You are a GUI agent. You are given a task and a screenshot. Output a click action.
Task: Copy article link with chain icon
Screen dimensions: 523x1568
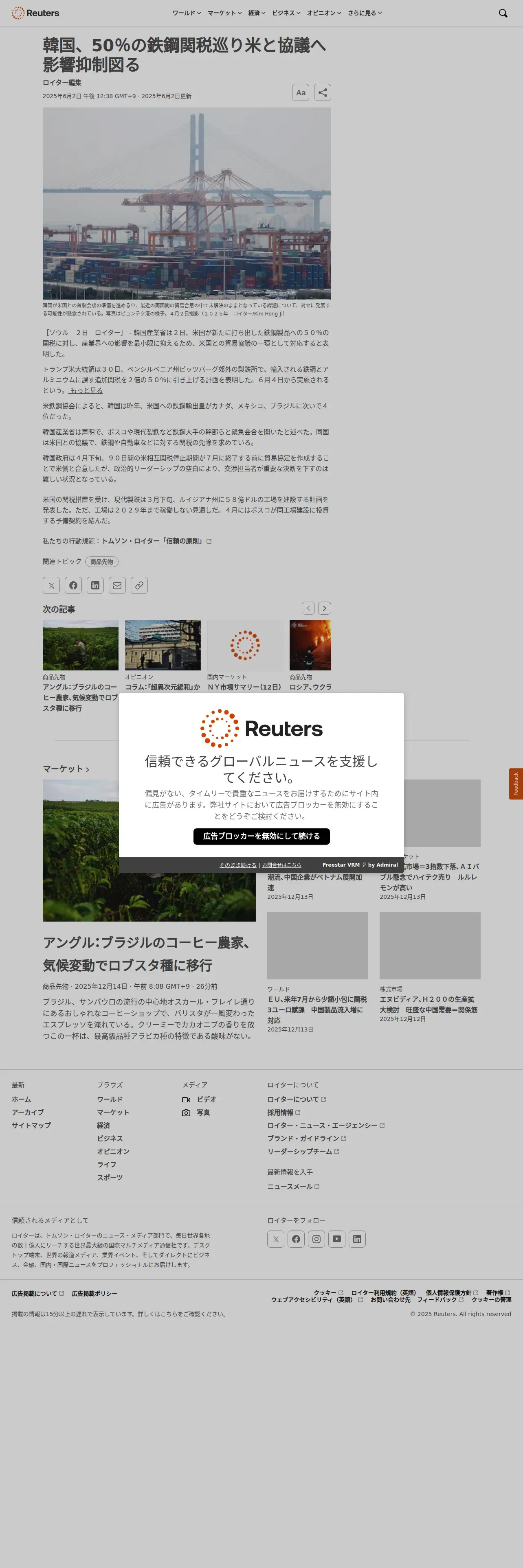139,585
